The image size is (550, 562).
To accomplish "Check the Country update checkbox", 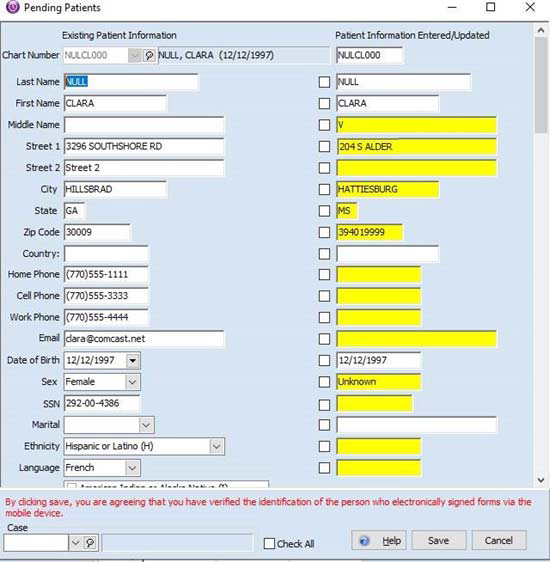I will click(x=324, y=254).
